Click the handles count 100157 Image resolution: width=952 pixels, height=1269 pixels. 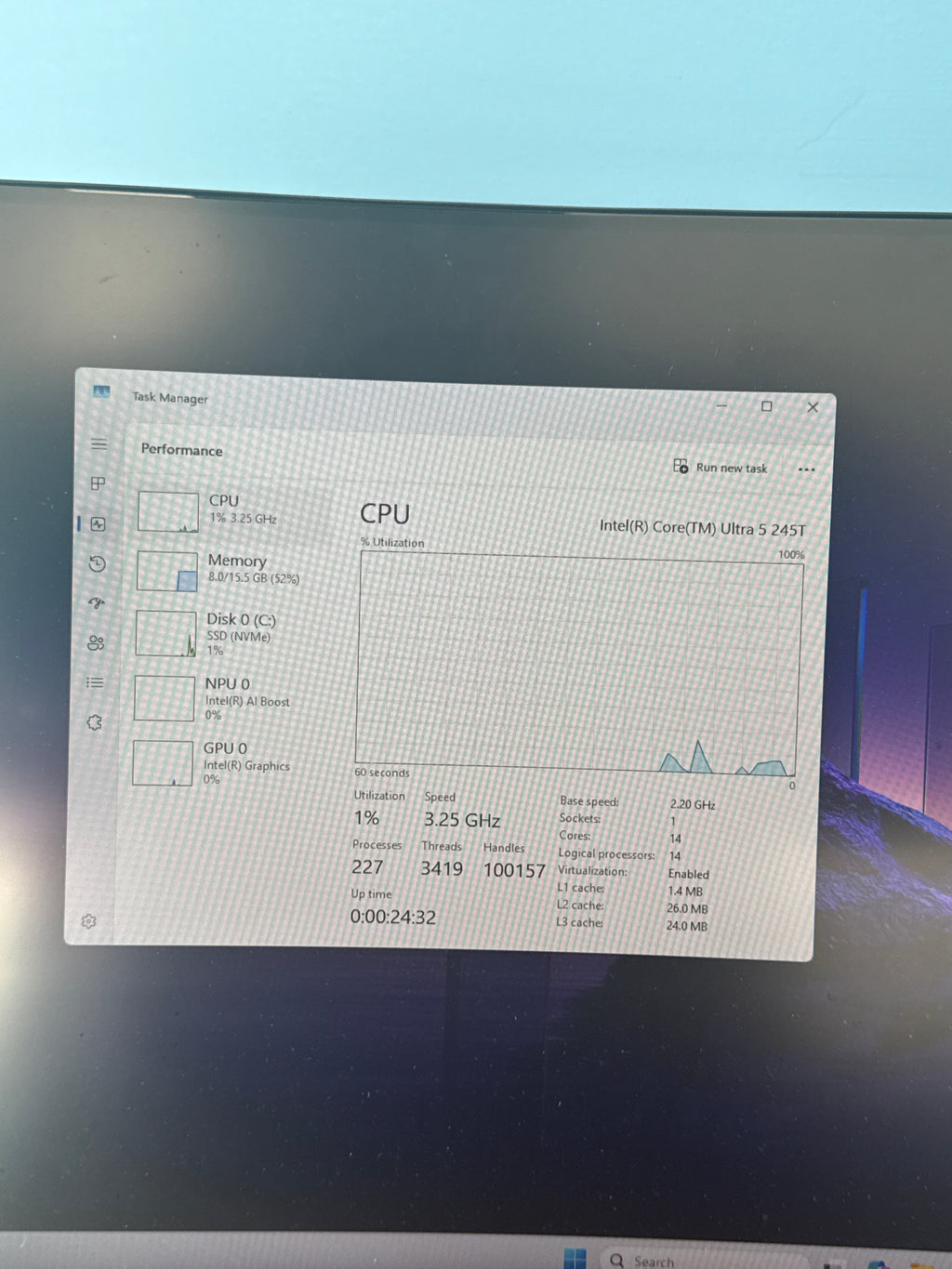[x=514, y=870]
